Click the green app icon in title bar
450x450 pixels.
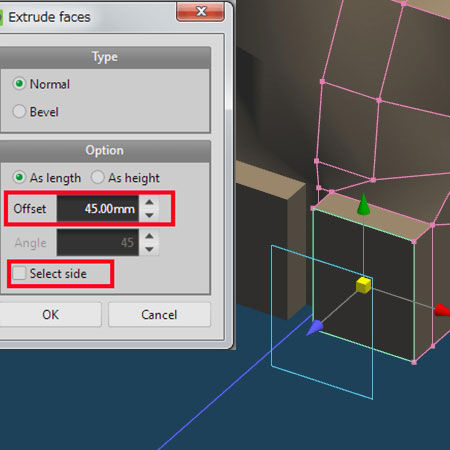1,17
